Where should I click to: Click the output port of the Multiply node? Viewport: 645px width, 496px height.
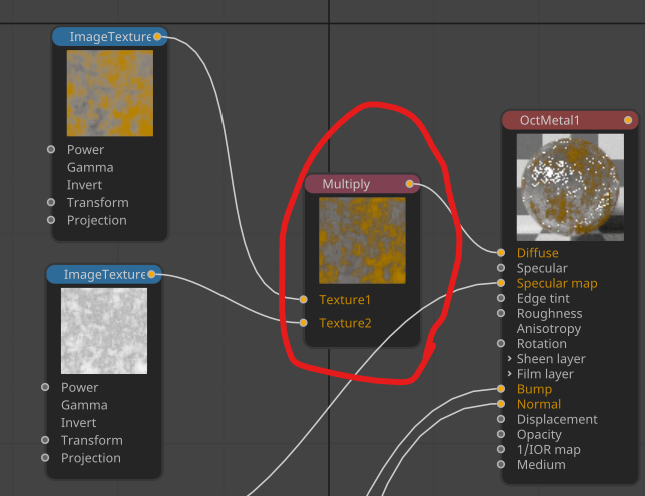[x=410, y=184]
